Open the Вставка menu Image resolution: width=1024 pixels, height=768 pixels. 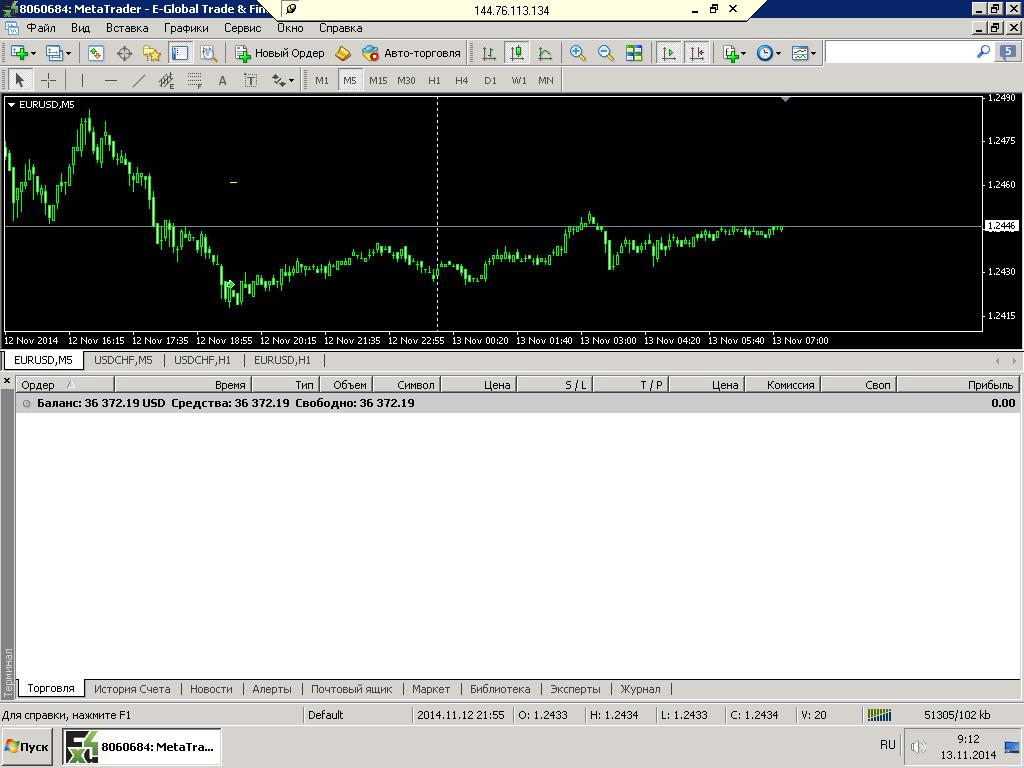[127, 28]
